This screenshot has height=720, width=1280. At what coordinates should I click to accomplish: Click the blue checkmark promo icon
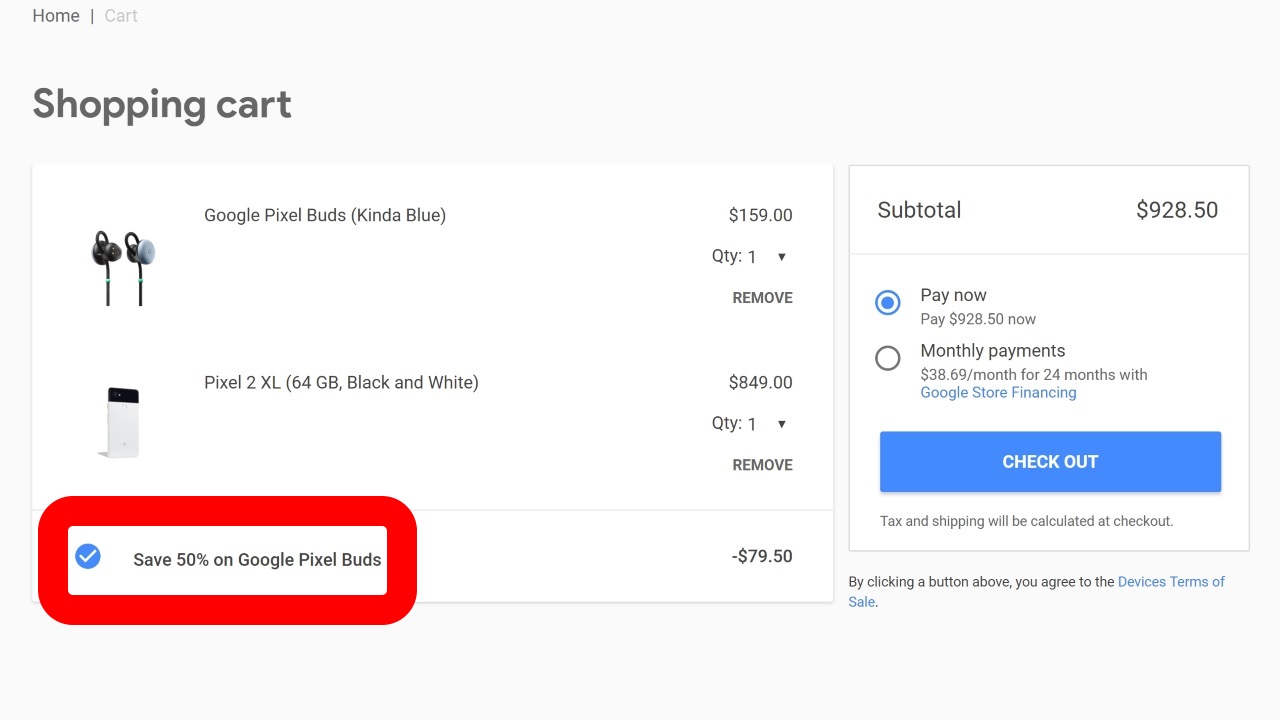pos(88,556)
